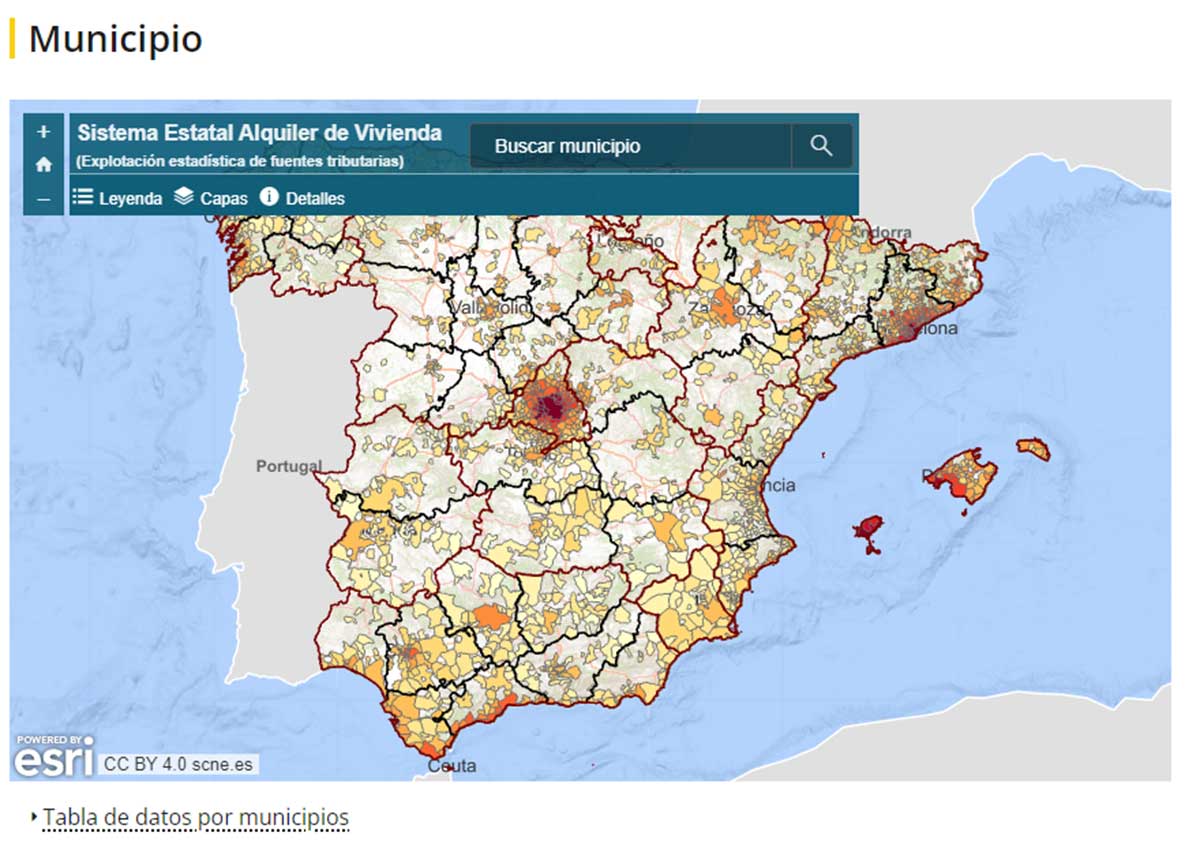Screen dimensions: 1200x855
Task: Click the Municipio section heading
Action: pos(115,39)
